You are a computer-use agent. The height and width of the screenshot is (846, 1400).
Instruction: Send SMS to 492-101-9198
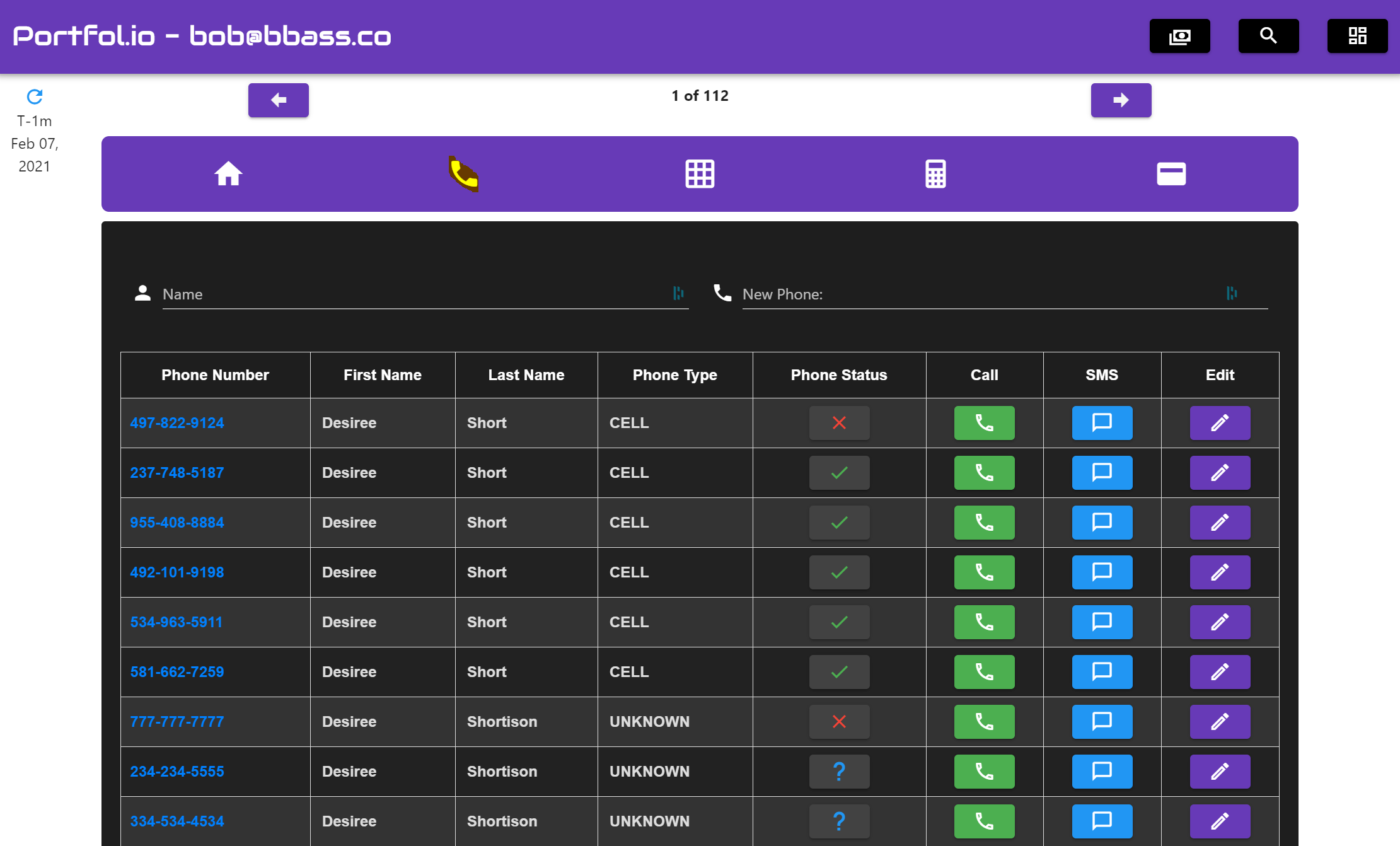pyautogui.click(x=1102, y=572)
